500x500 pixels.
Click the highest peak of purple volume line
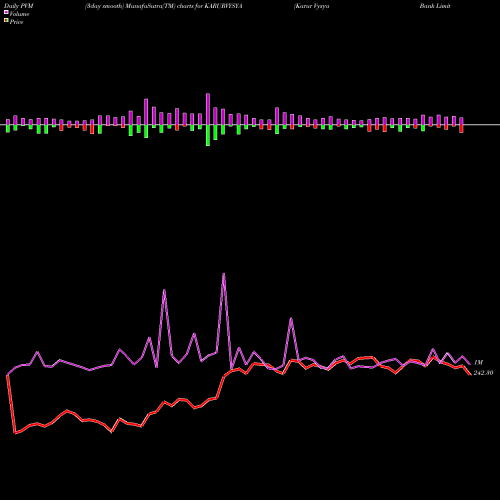click(x=223, y=274)
